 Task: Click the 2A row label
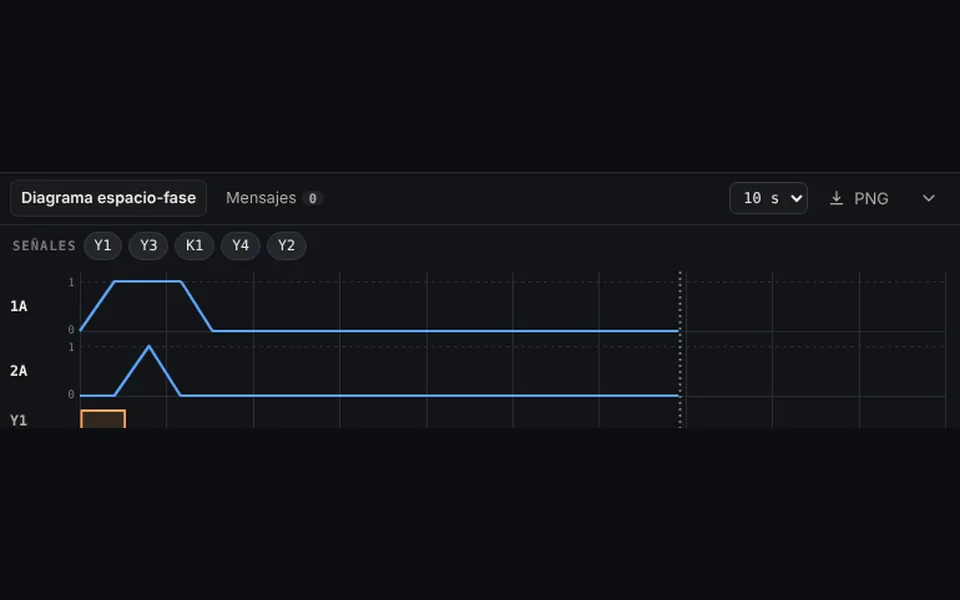coord(18,371)
